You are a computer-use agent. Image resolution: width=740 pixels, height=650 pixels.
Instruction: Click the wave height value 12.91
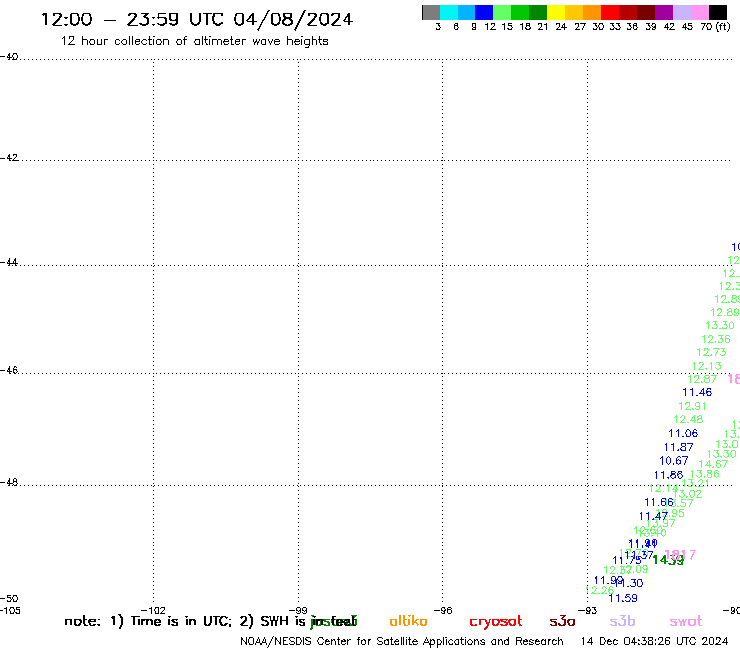(692, 406)
